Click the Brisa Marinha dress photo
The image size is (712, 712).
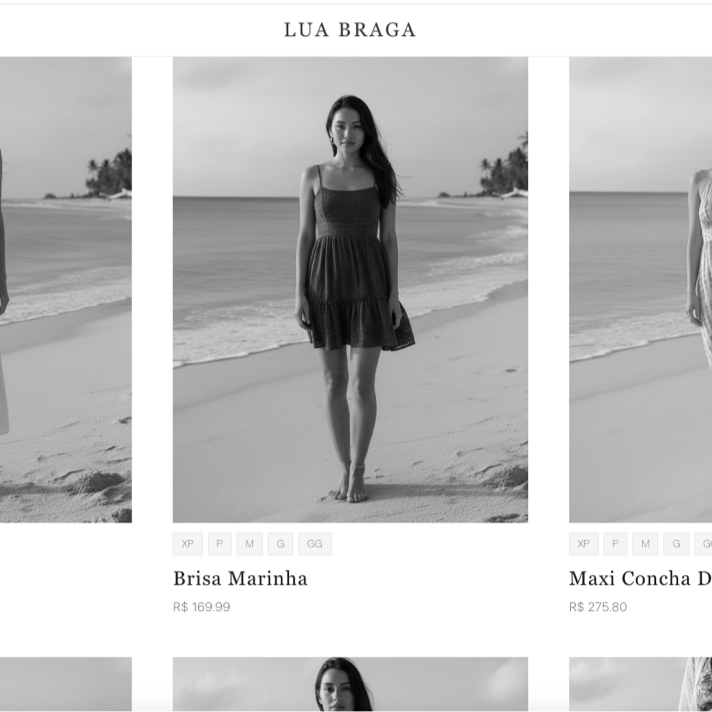click(350, 290)
